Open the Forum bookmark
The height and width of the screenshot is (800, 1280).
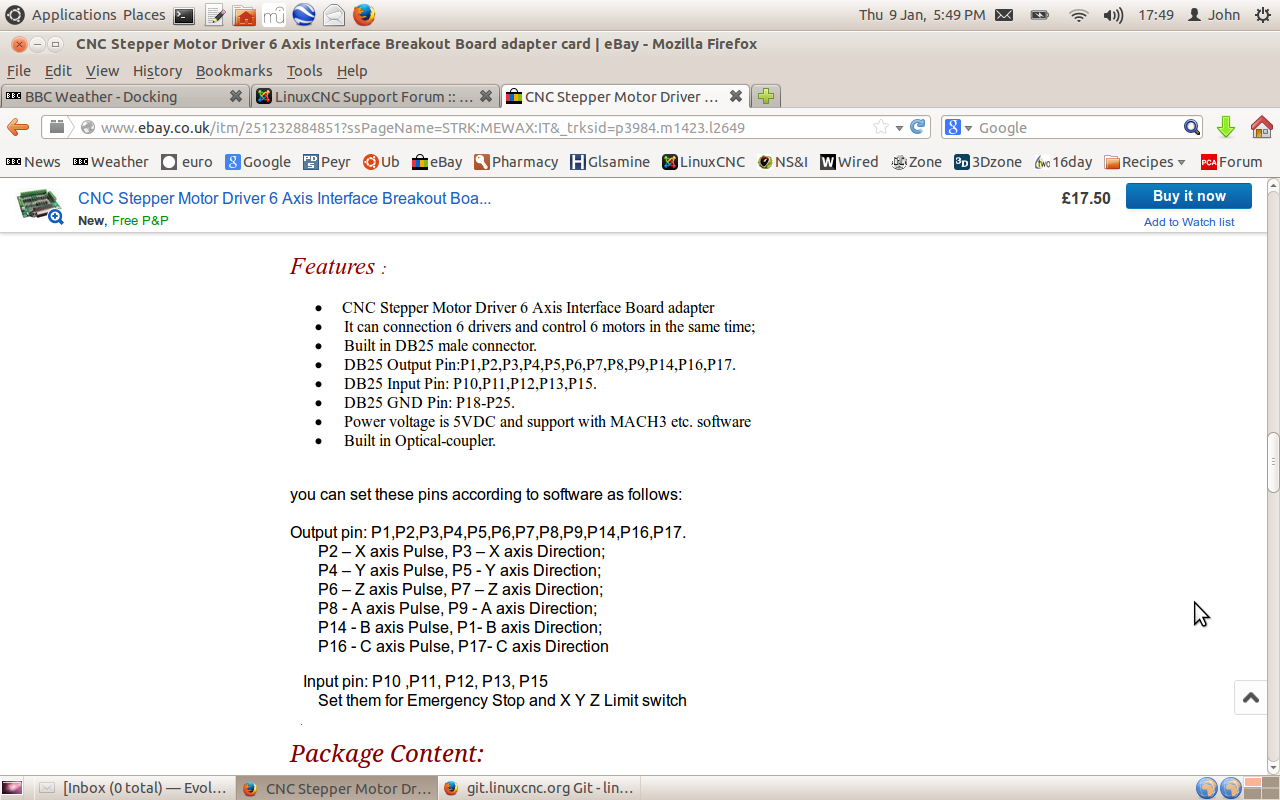1231,162
